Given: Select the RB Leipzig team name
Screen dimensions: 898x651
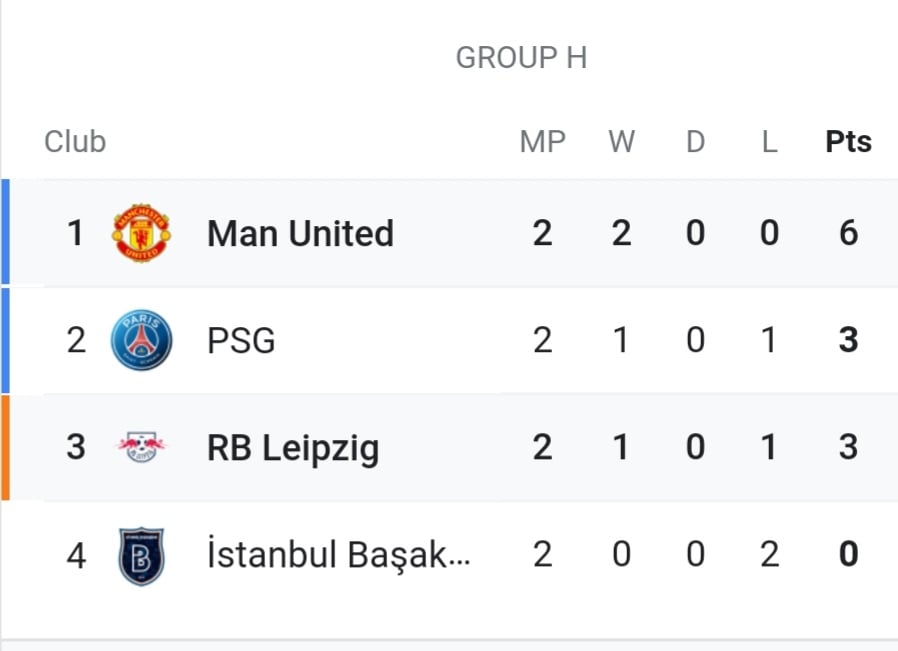Looking at the screenshot, I should [x=293, y=448].
